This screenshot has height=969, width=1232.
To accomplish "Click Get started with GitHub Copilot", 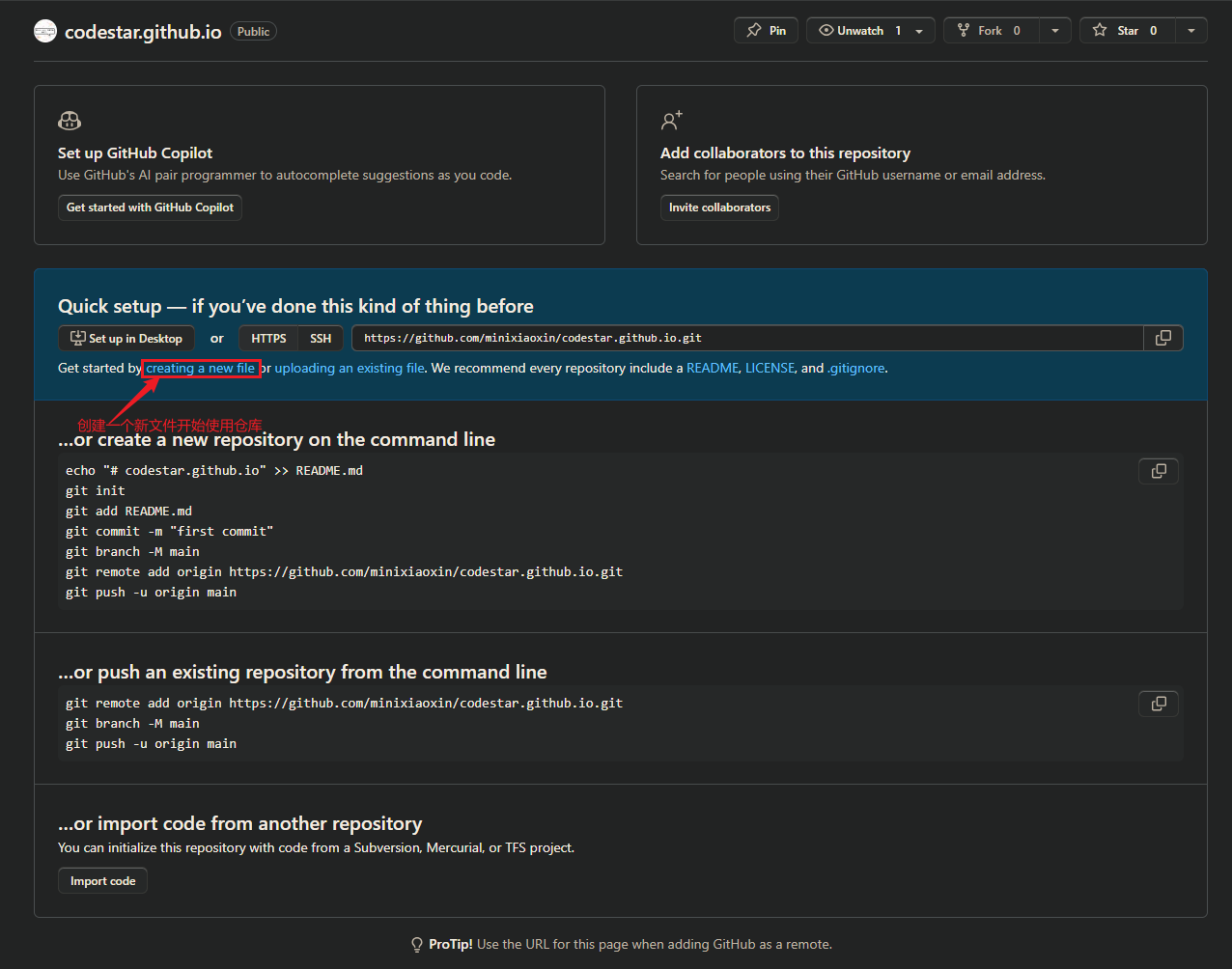I will [150, 208].
